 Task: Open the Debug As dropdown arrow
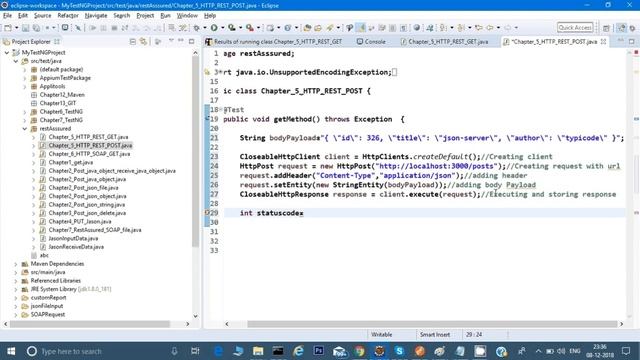click(205, 28)
